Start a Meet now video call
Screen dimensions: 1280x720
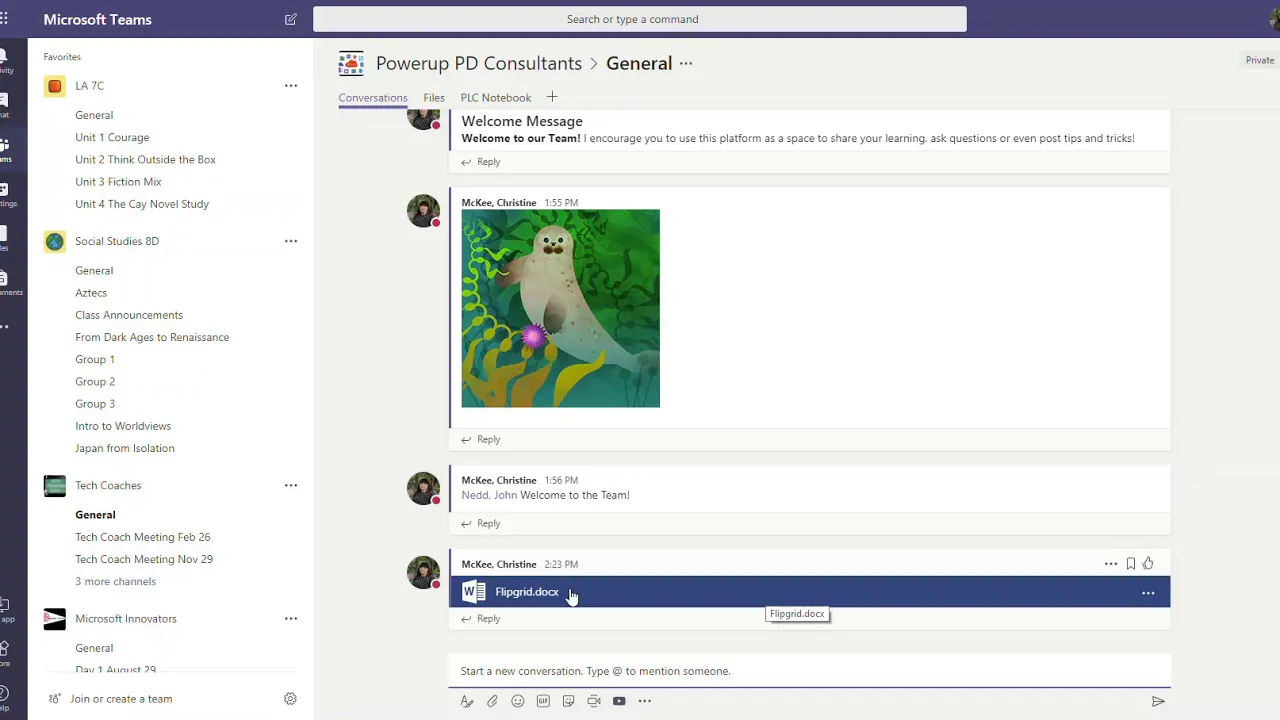coord(594,701)
